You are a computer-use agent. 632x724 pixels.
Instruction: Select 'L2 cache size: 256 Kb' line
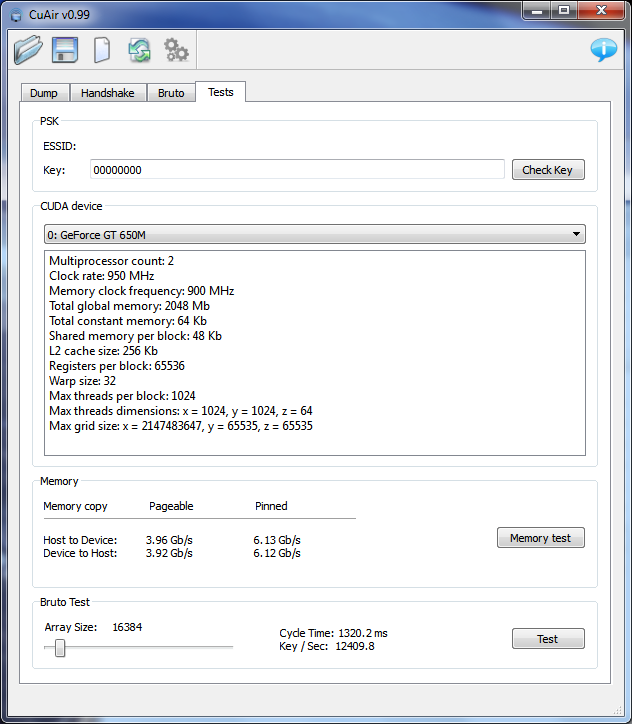[103, 351]
